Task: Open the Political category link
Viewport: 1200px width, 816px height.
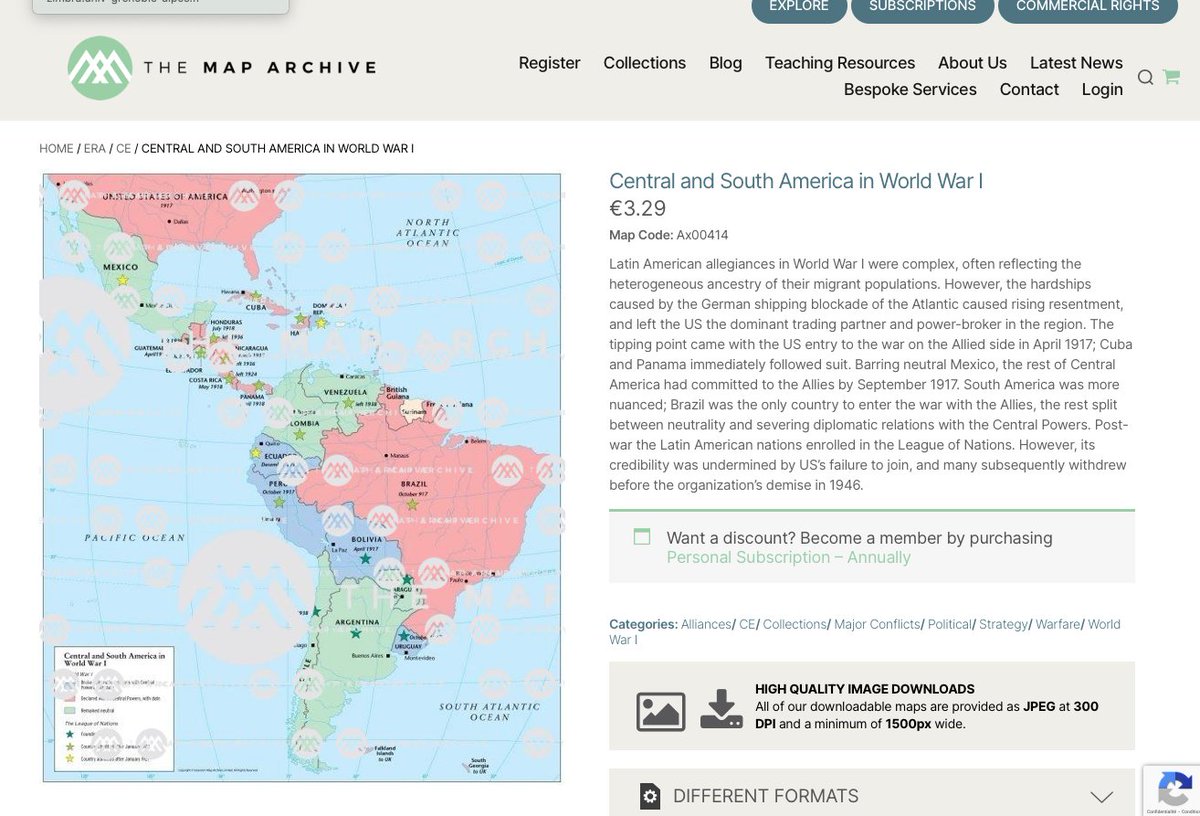Action: coord(949,624)
